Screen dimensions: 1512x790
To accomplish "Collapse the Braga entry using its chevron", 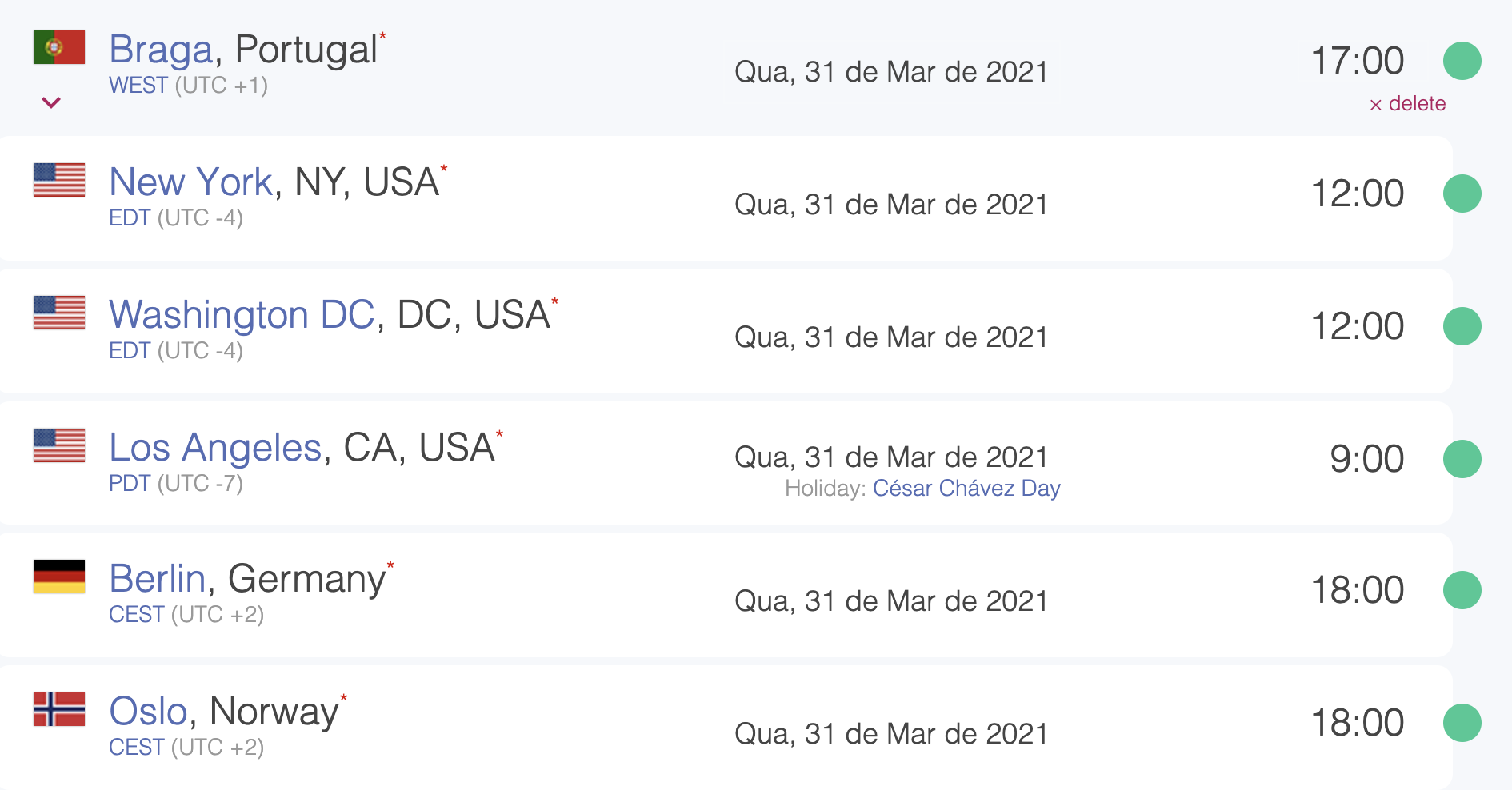I will 50,102.
